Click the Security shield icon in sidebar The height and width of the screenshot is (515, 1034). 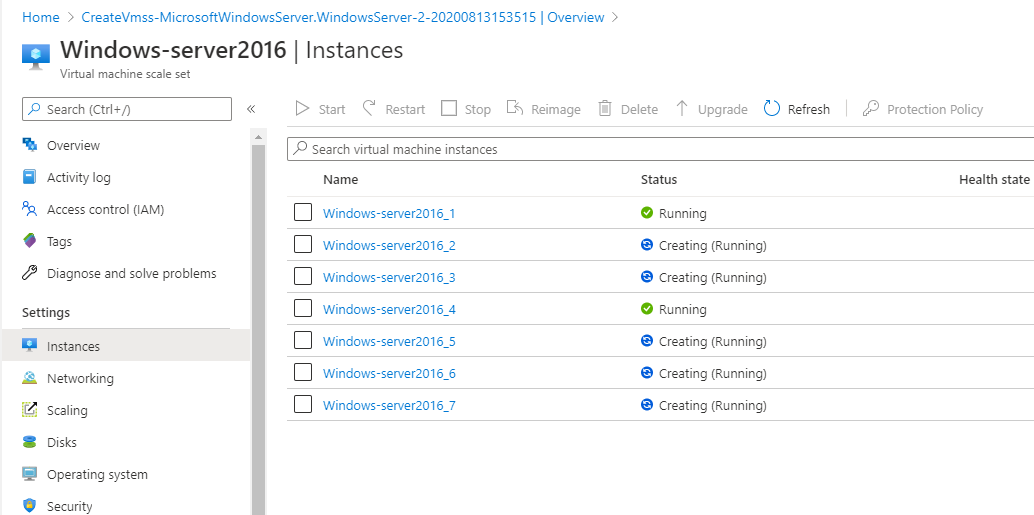click(30, 506)
